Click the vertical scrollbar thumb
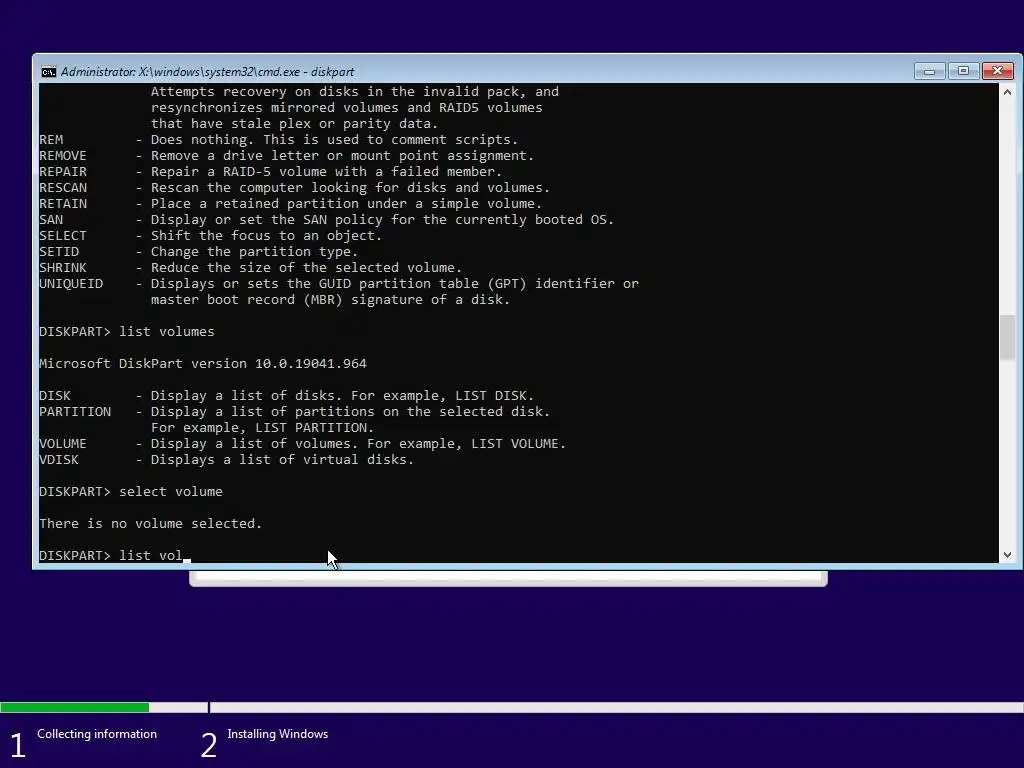Image resolution: width=1024 pixels, height=768 pixels. tap(1007, 337)
